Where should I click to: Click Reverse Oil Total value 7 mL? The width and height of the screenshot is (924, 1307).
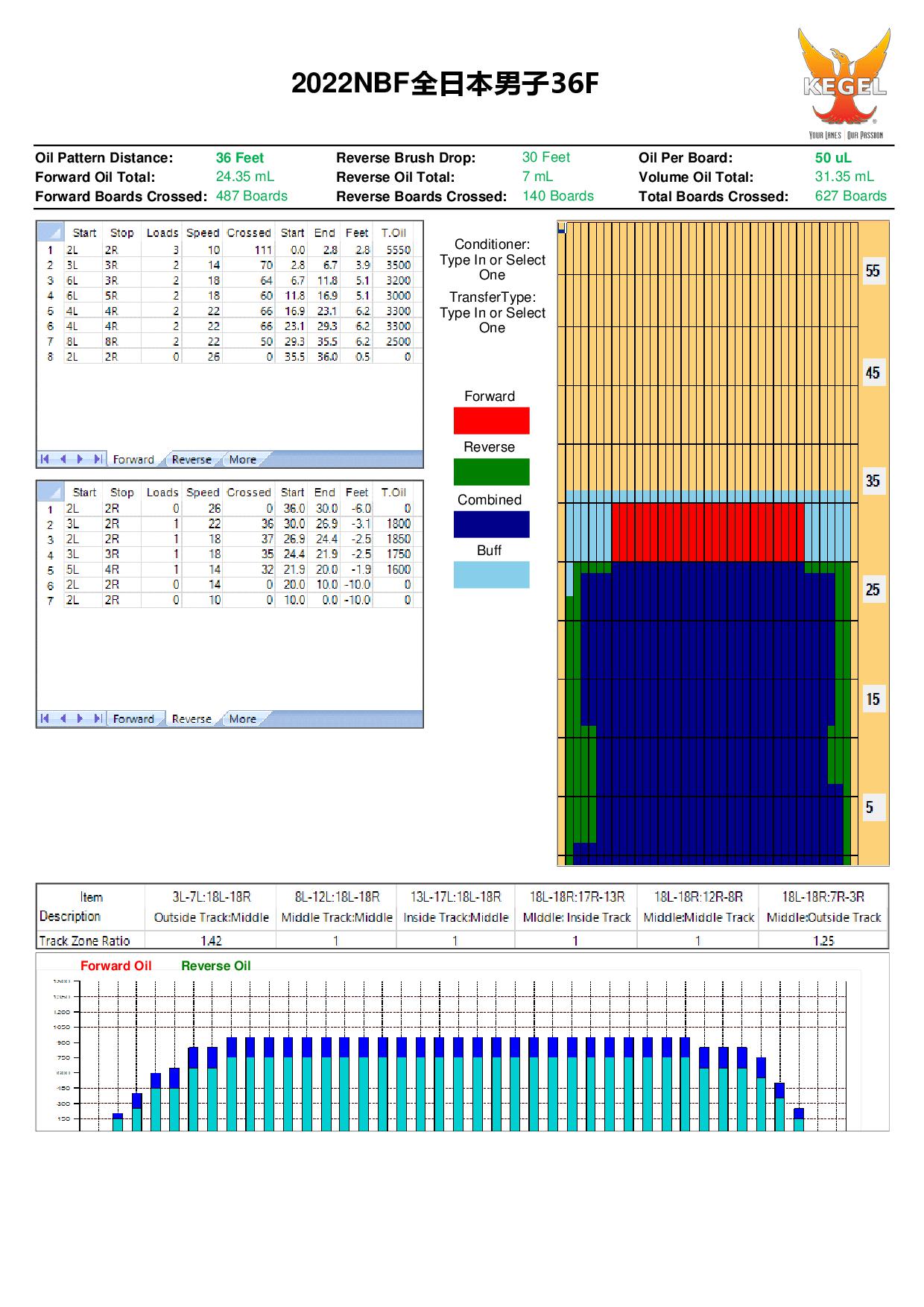[537, 177]
